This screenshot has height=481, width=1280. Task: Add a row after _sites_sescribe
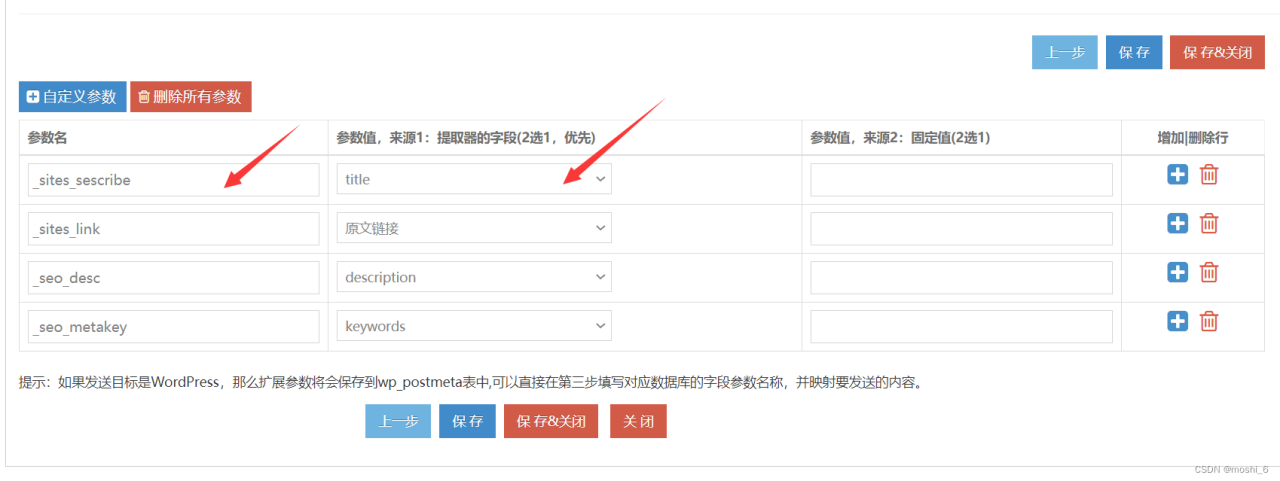coord(1178,174)
